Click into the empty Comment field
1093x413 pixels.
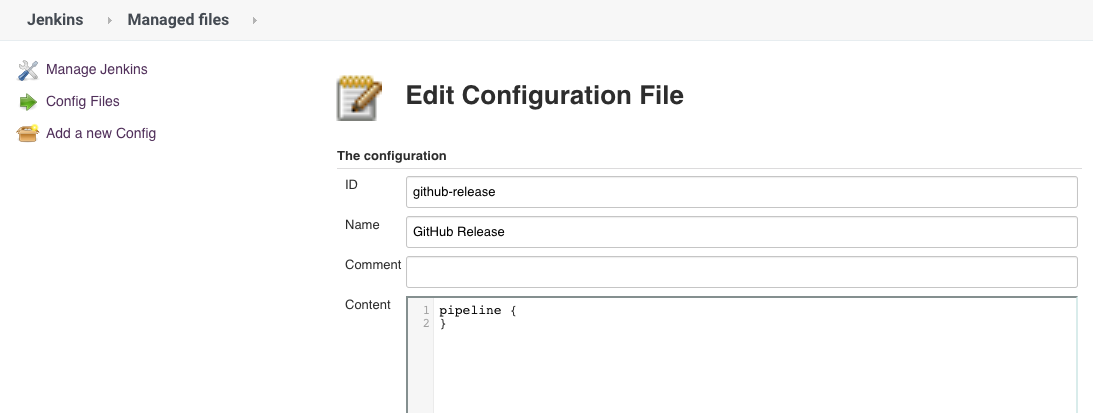(742, 271)
